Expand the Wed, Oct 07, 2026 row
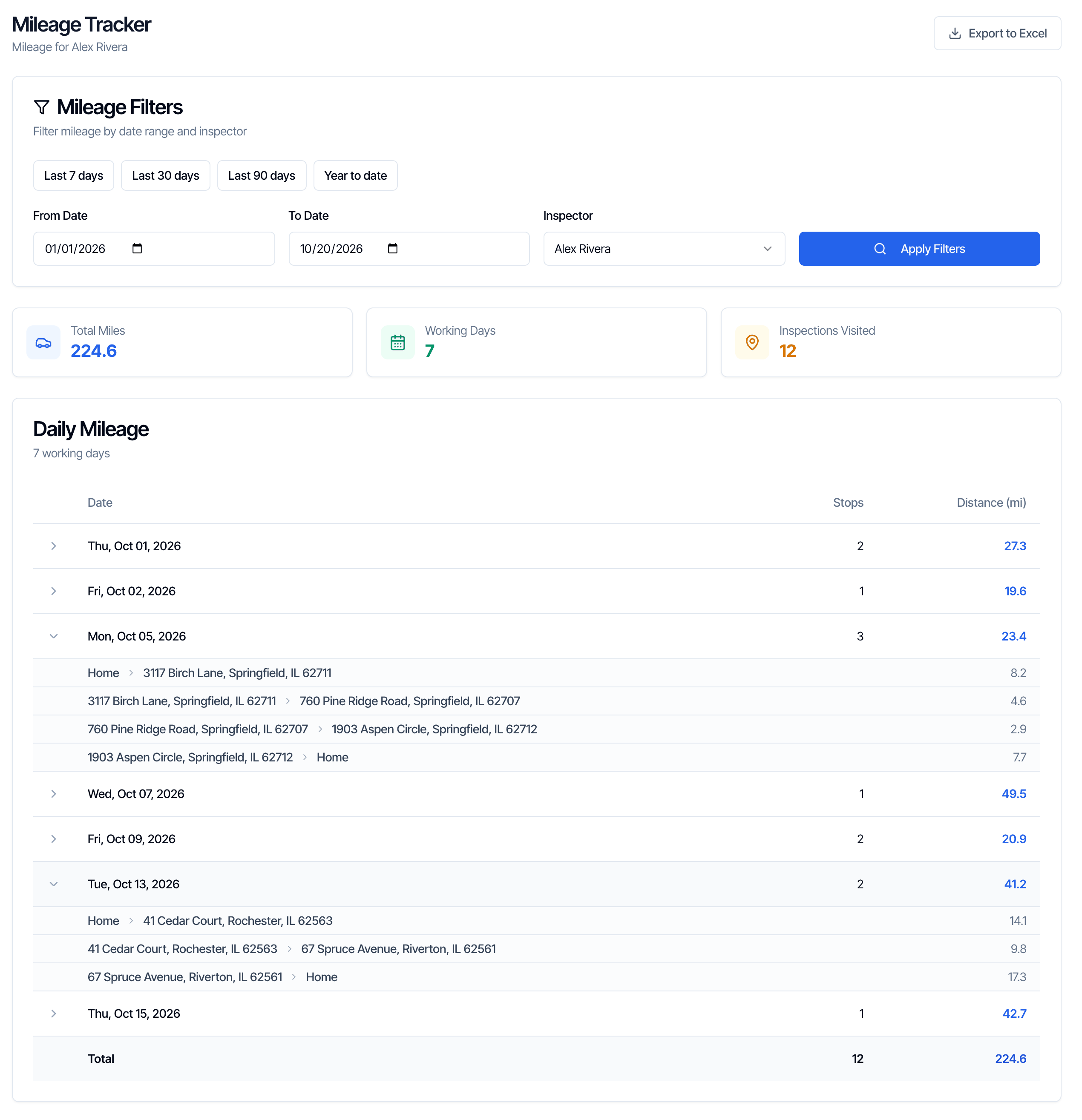Image resolution: width=1082 pixels, height=1120 pixels. tap(54, 794)
